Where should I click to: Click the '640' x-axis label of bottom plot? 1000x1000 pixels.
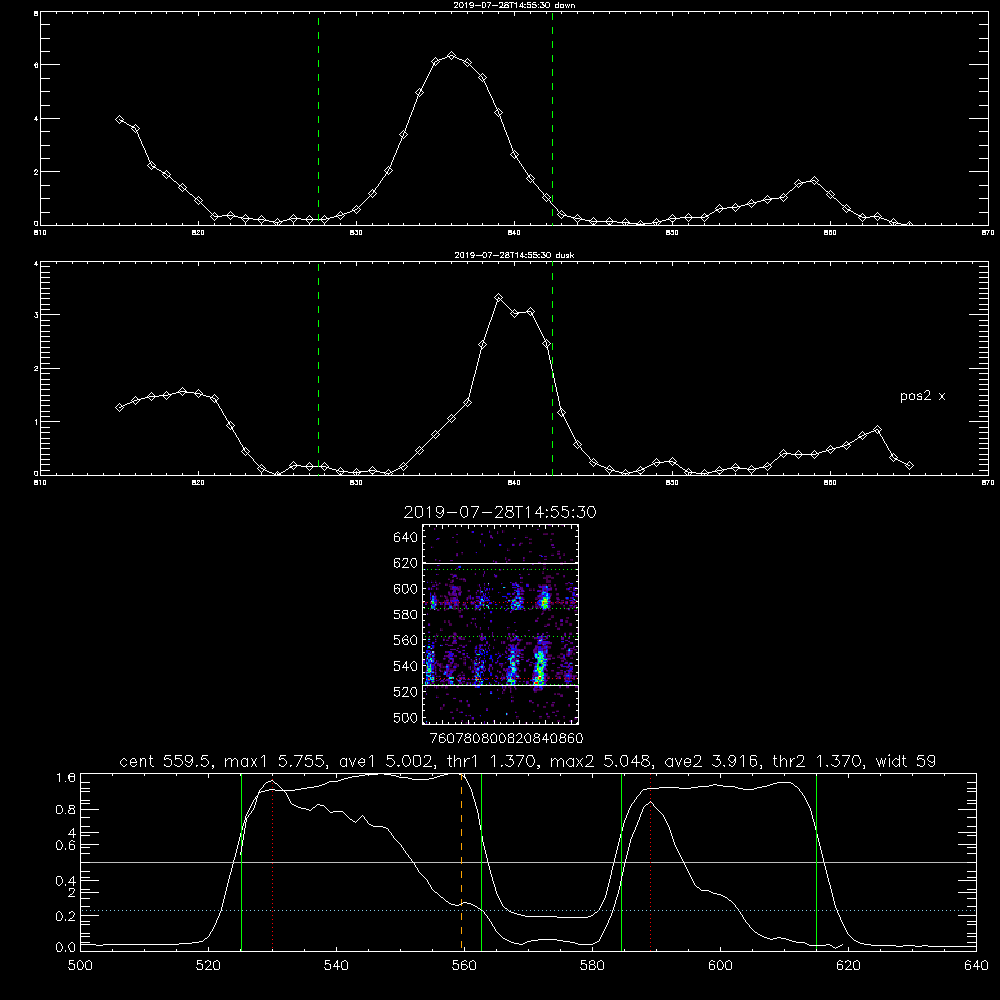[976, 966]
